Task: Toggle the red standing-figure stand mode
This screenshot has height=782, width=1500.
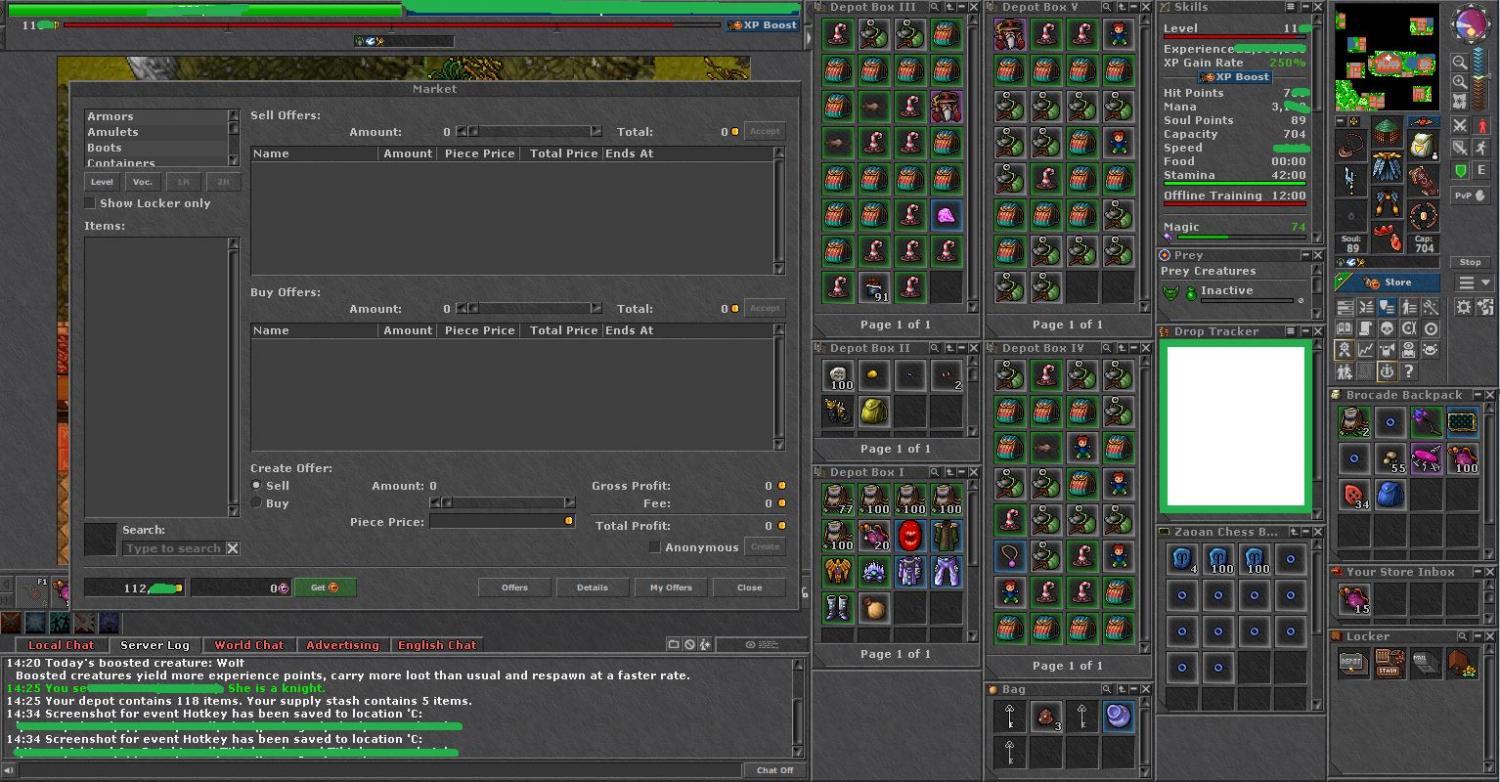Action: [x=1481, y=126]
